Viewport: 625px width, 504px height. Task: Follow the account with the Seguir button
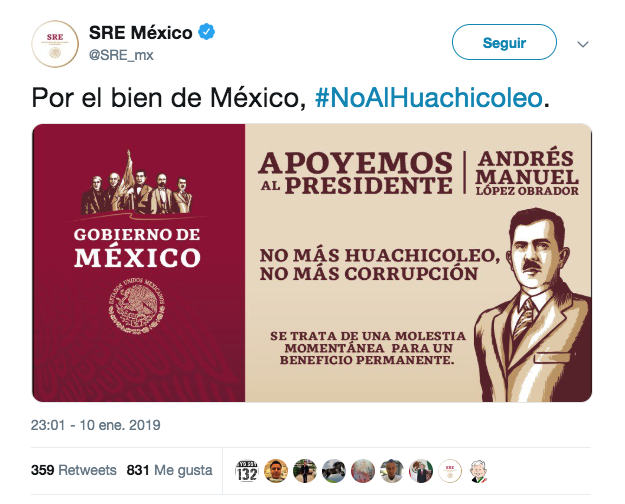click(x=504, y=42)
